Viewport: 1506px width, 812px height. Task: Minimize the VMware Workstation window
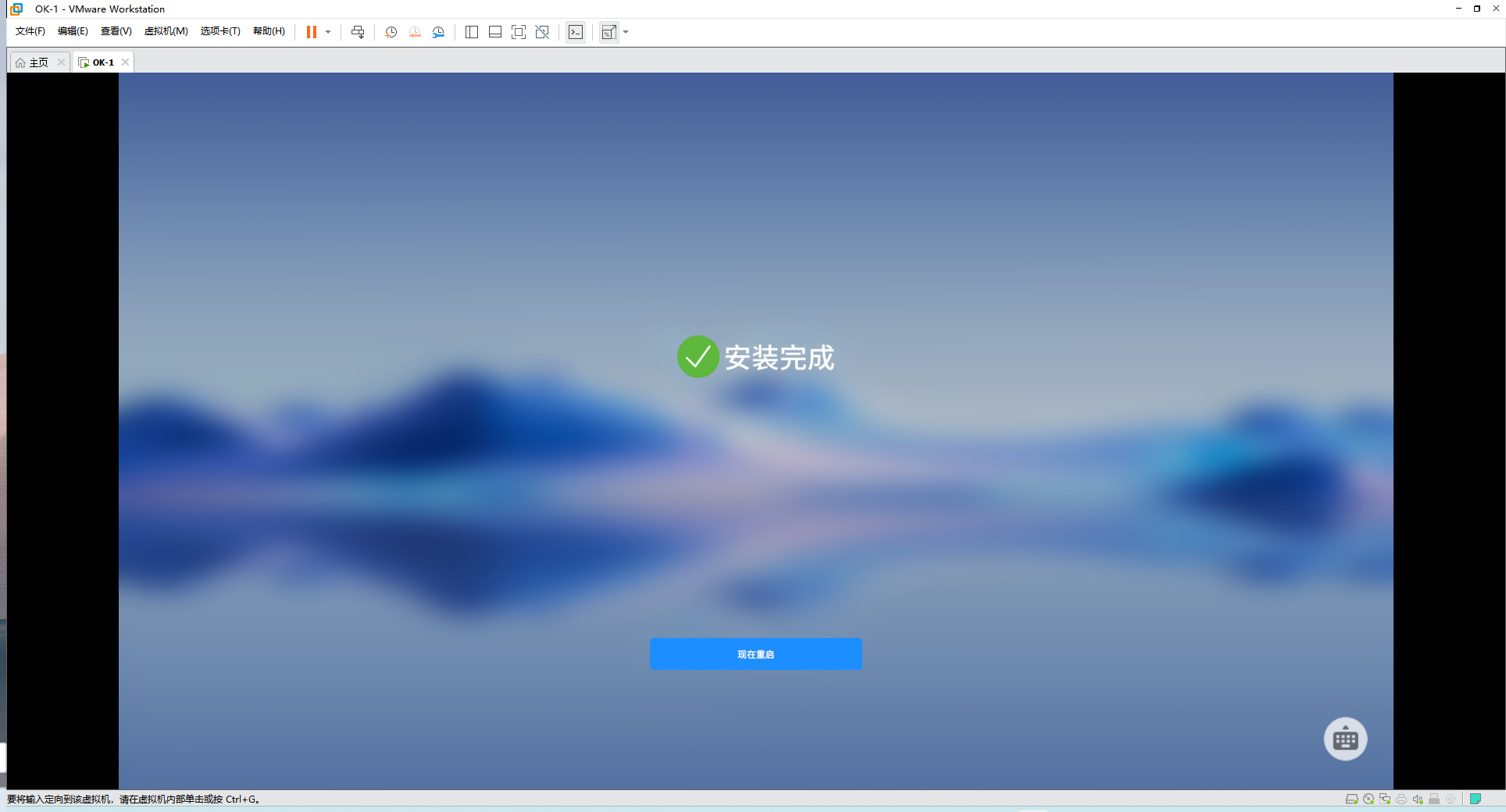click(x=1458, y=9)
